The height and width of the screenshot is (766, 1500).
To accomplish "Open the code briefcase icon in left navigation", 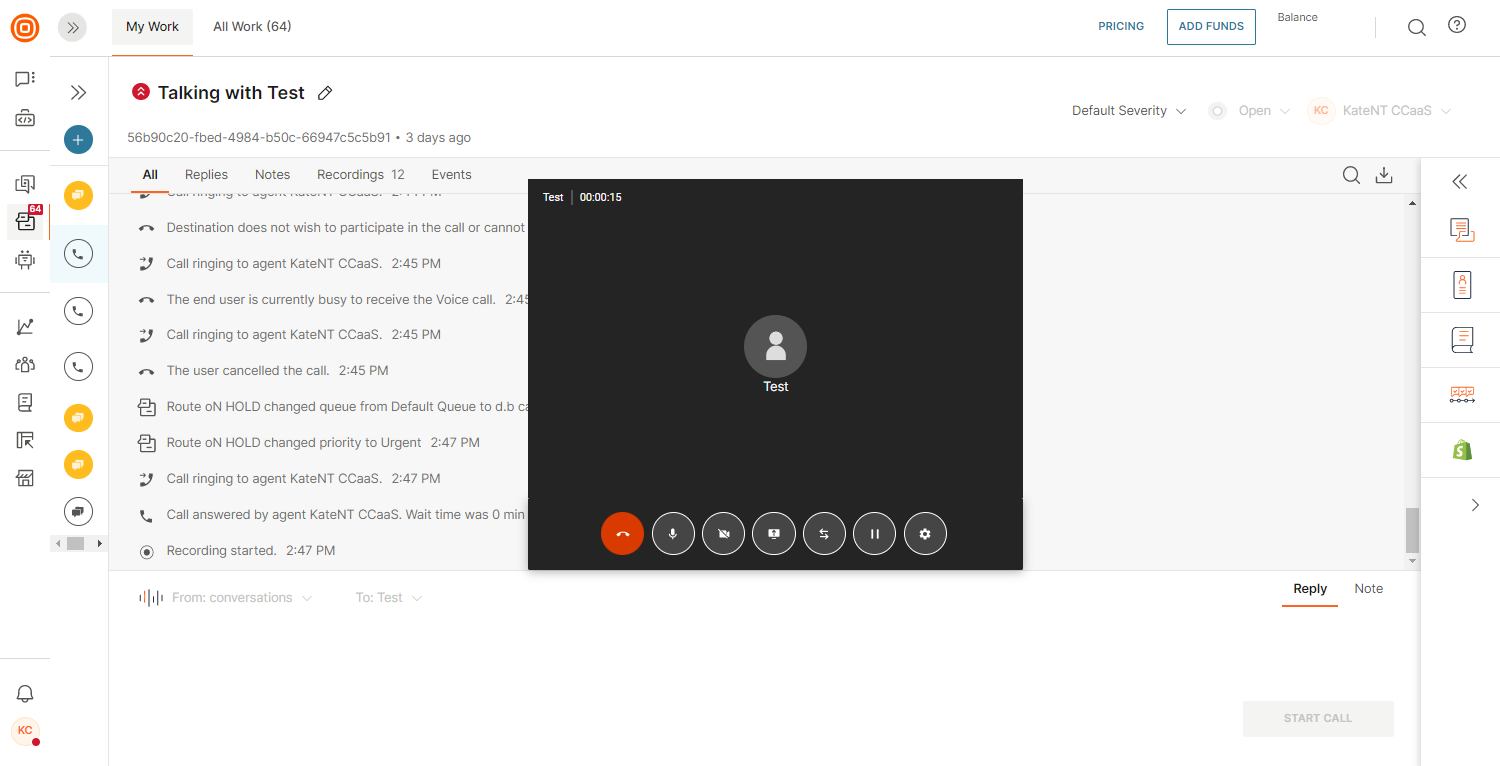I will click(25, 119).
